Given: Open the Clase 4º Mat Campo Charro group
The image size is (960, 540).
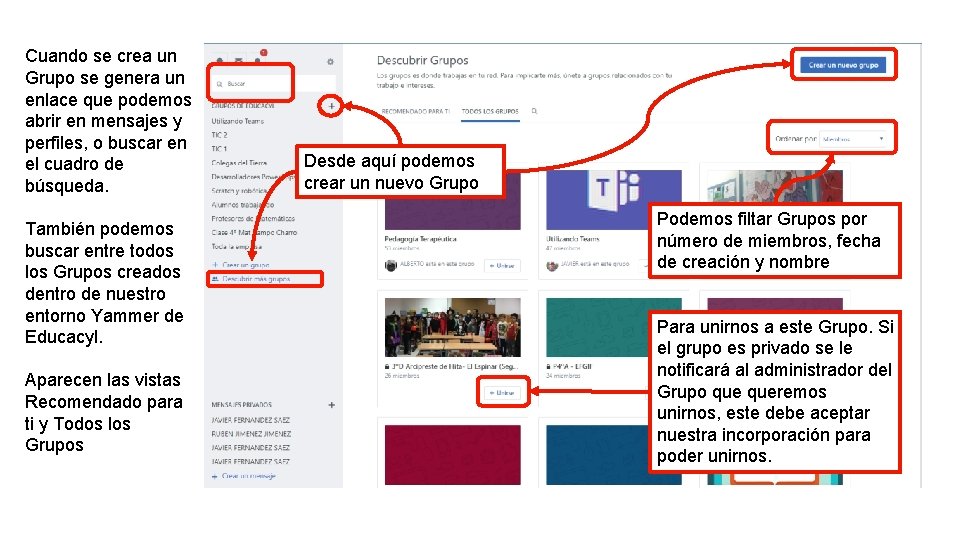Looking at the screenshot, I should (254, 233).
